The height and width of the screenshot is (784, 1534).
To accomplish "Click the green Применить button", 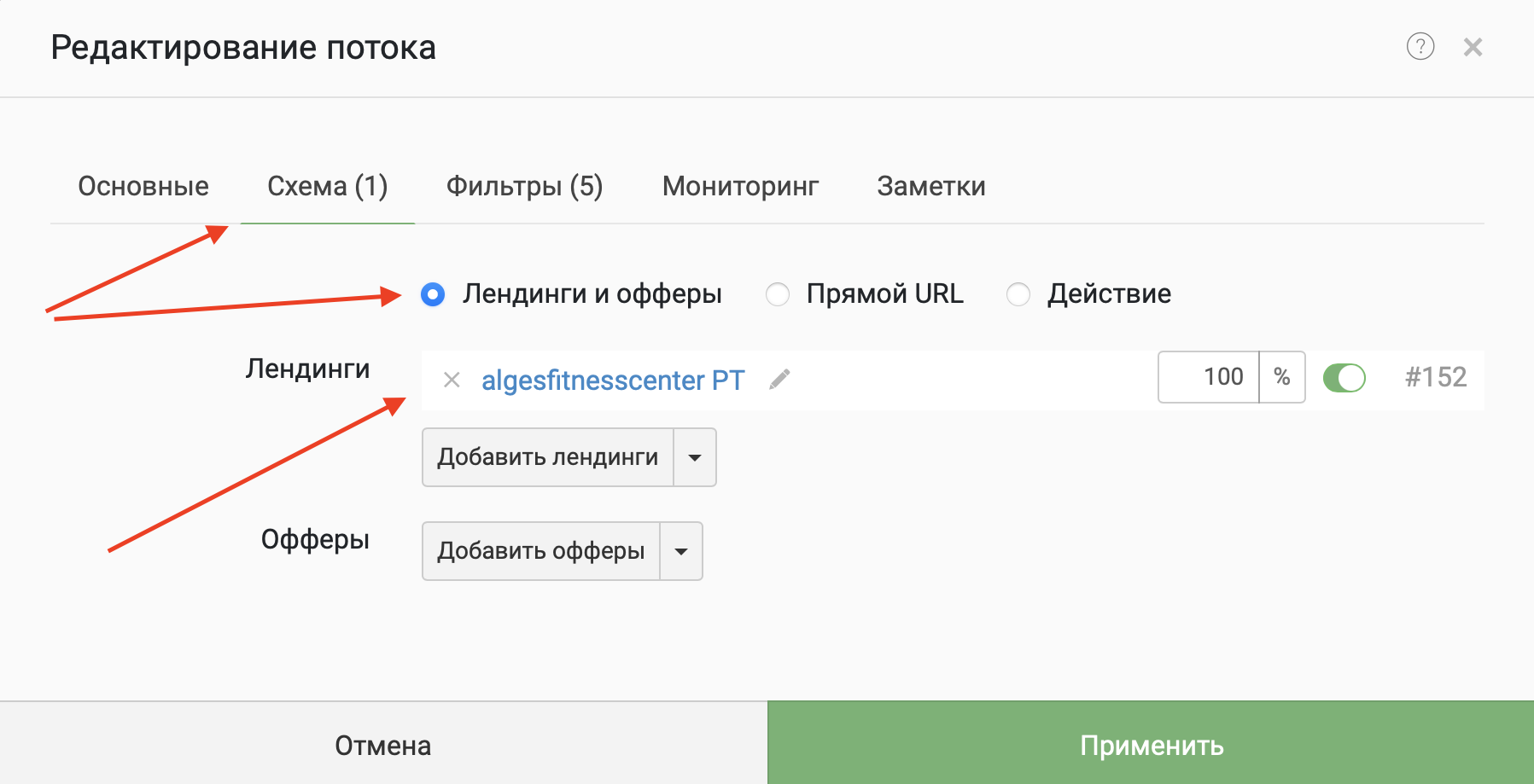I will click(x=1151, y=744).
